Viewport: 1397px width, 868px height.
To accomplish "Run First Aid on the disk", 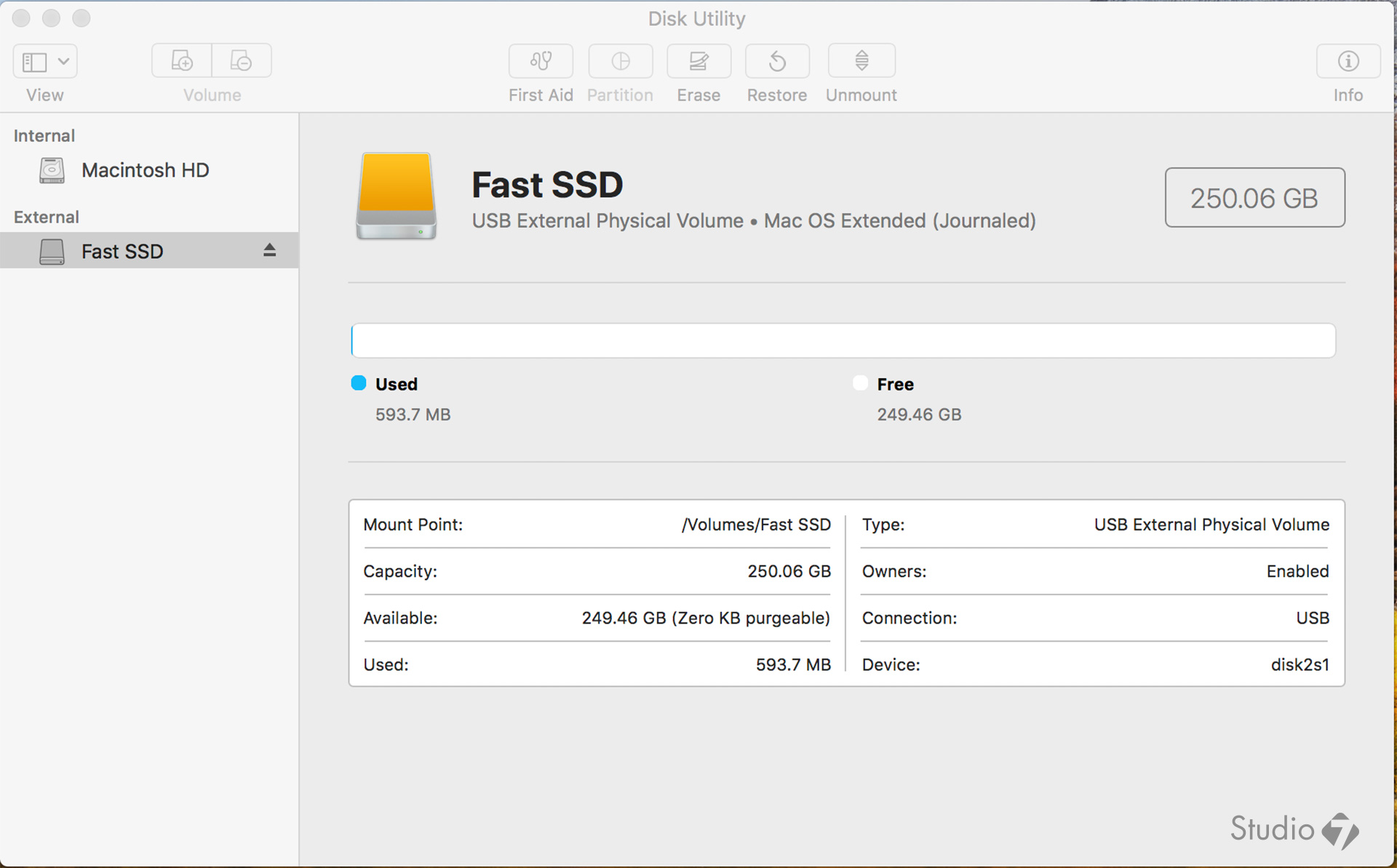I will (x=541, y=61).
